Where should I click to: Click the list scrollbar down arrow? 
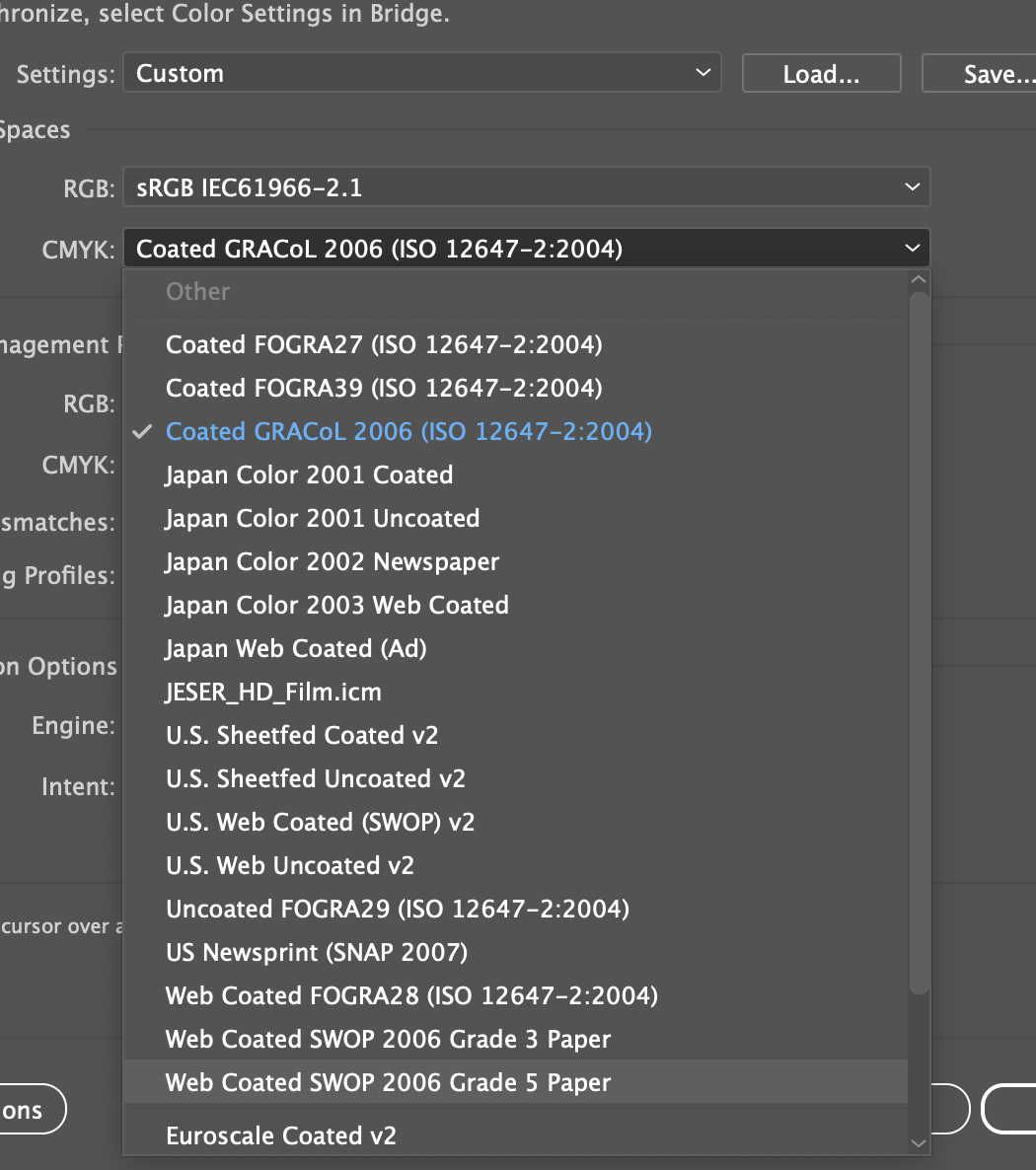919,1143
